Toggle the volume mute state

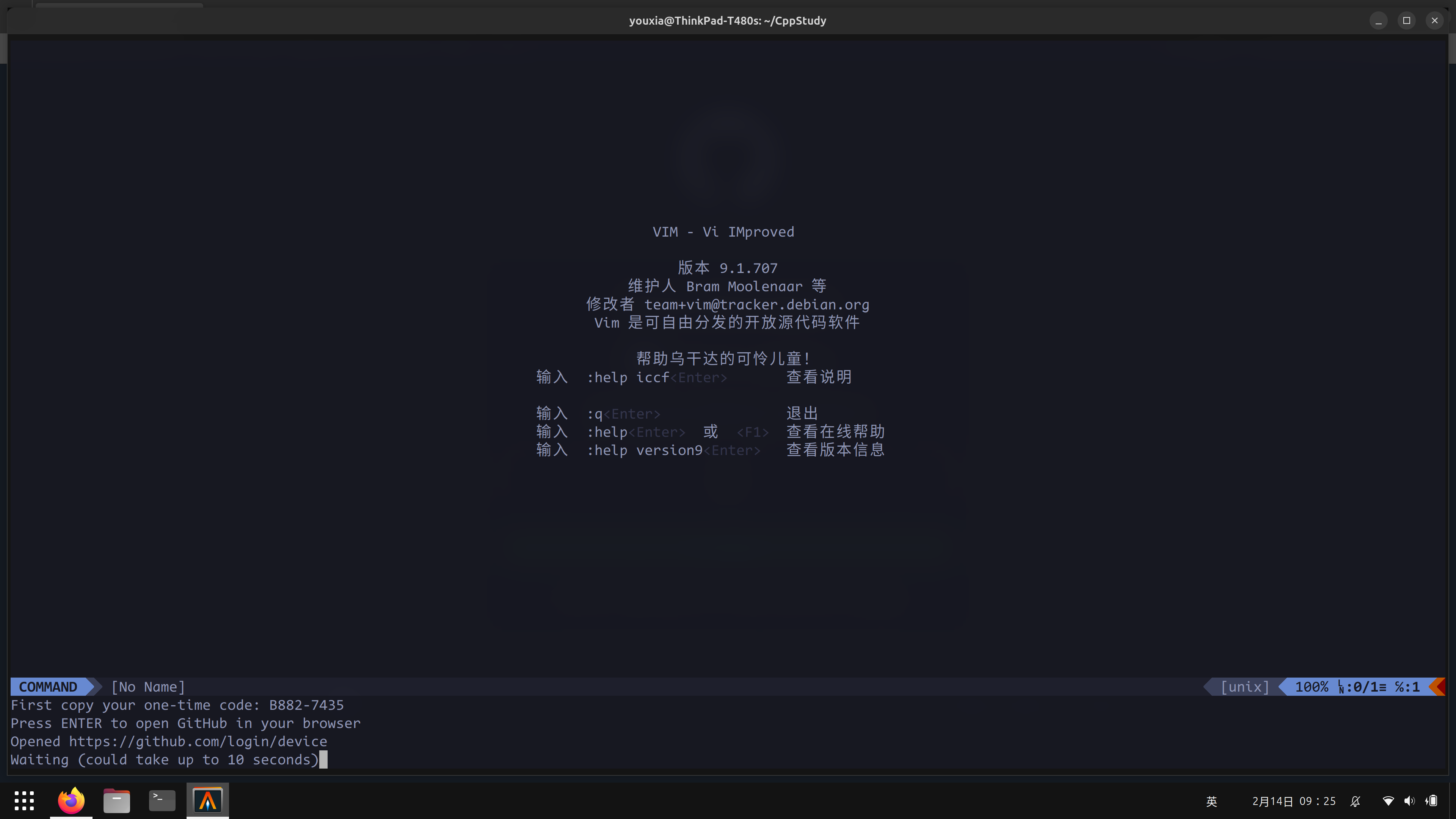click(x=1410, y=801)
